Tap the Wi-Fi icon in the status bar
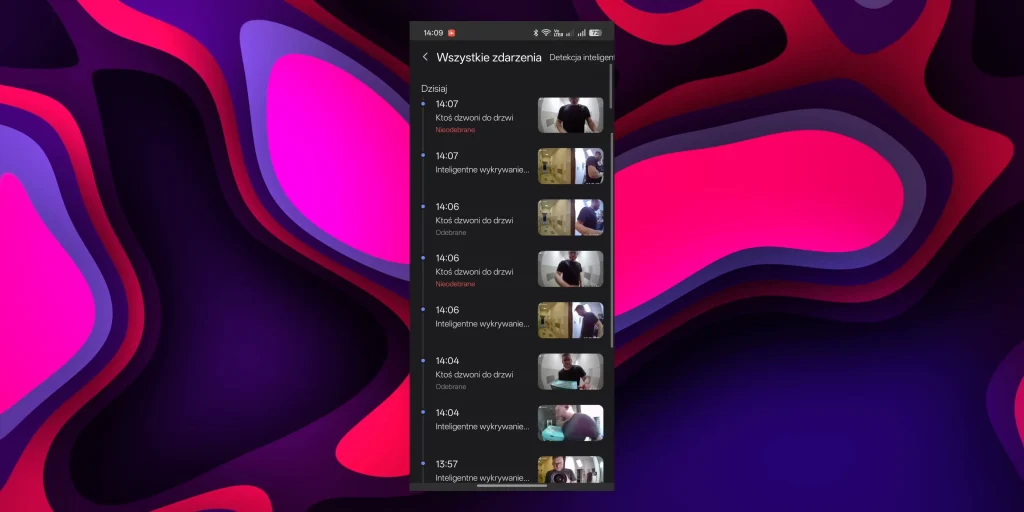Viewport: 1024px width, 512px height. click(x=546, y=33)
